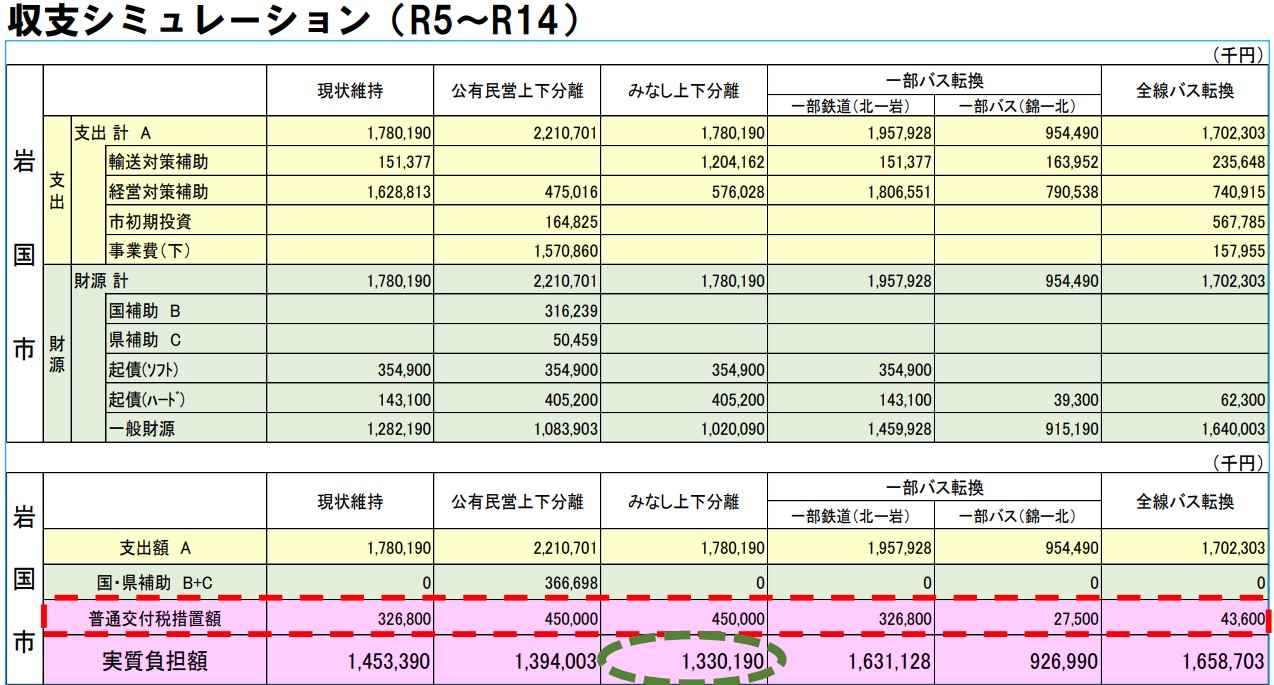This screenshot has width=1274, height=685.
Task: Select the 経営対策補助 row label
Action: (158, 191)
